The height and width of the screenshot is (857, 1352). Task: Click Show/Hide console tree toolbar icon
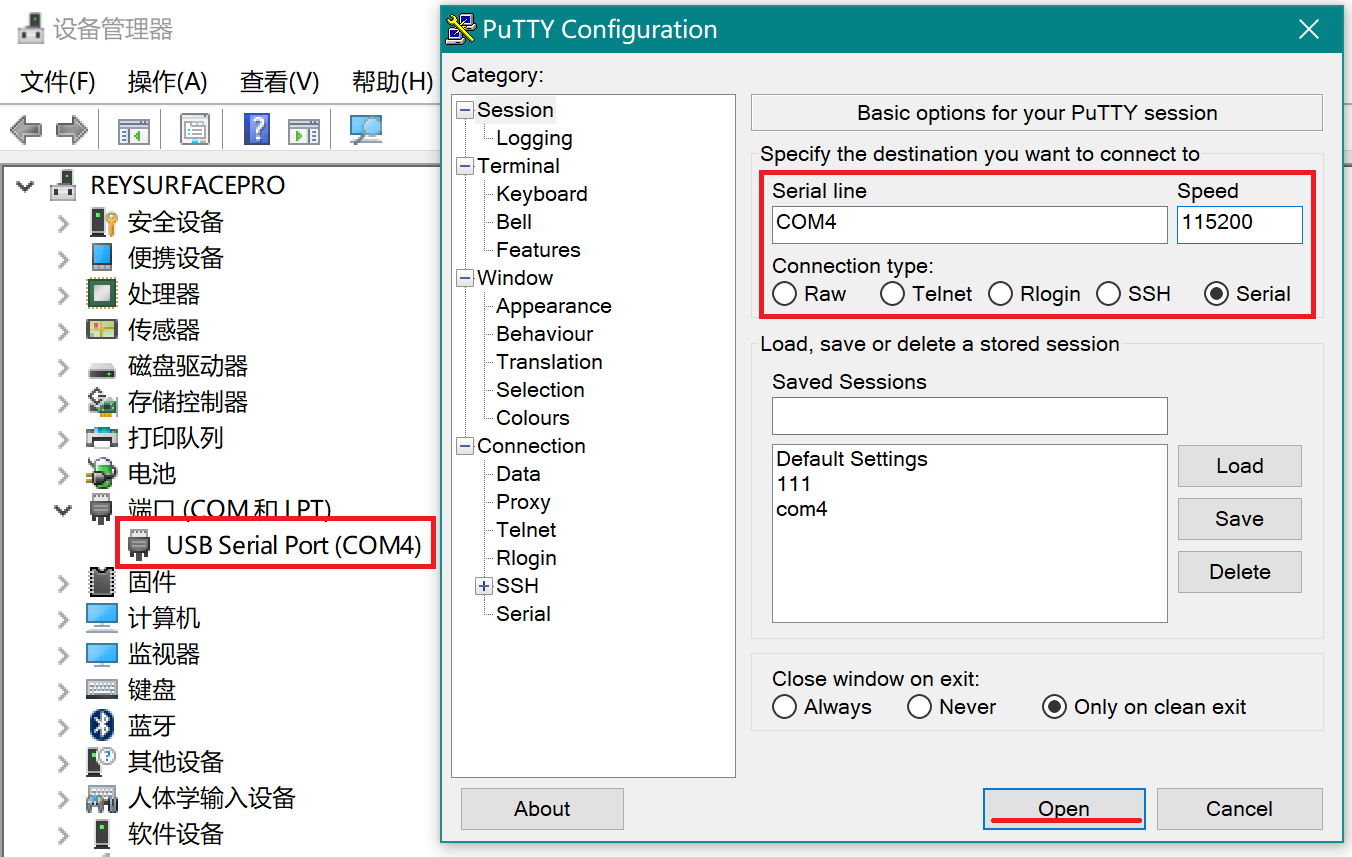coord(133,130)
